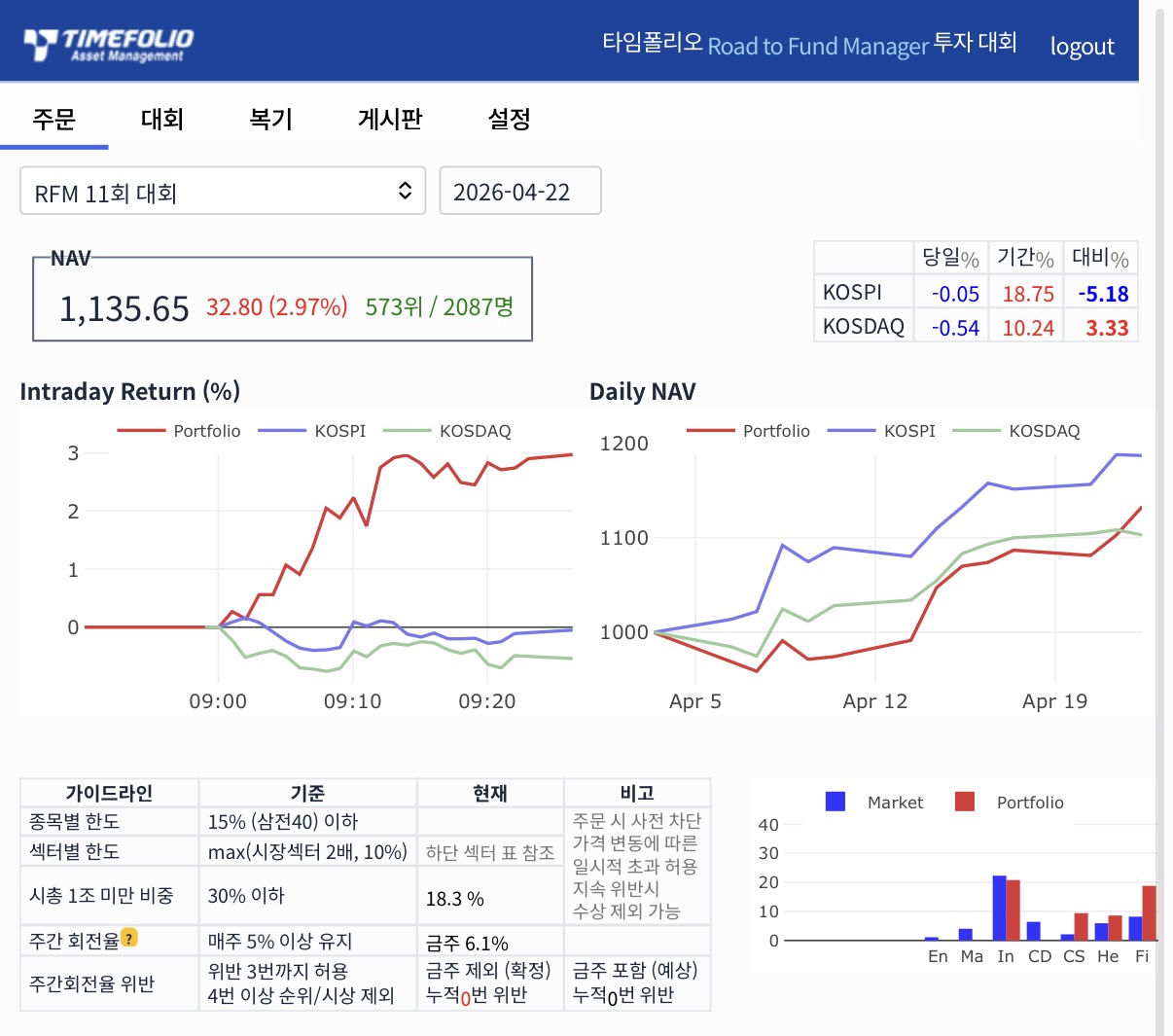
Task: Open the 설정 tab
Action: tap(509, 119)
